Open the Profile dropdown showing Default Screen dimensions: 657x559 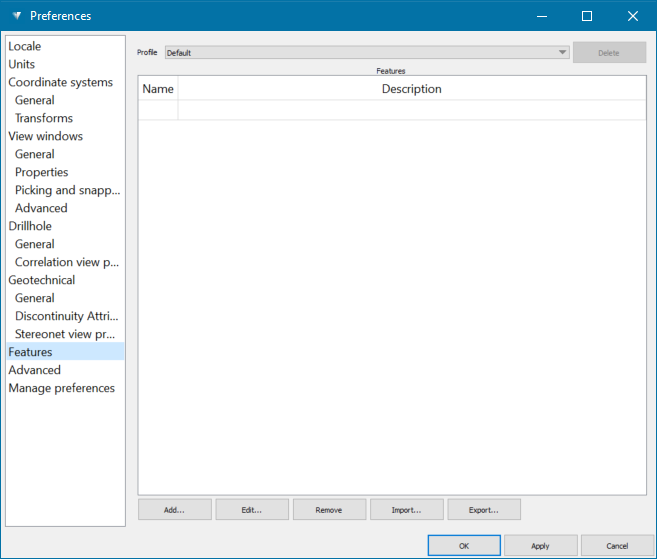click(x=367, y=53)
